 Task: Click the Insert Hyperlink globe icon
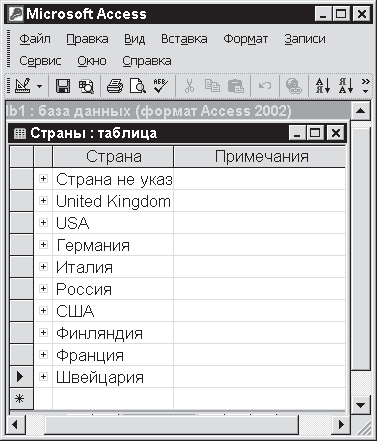click(x=294, y=86)
